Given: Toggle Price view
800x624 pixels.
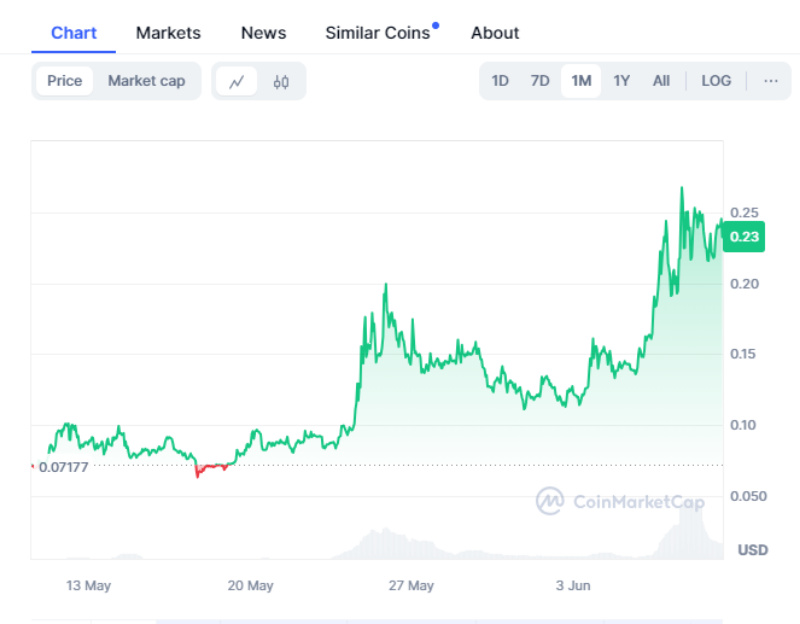Looking at the screenshot, I should pos(65,81).
